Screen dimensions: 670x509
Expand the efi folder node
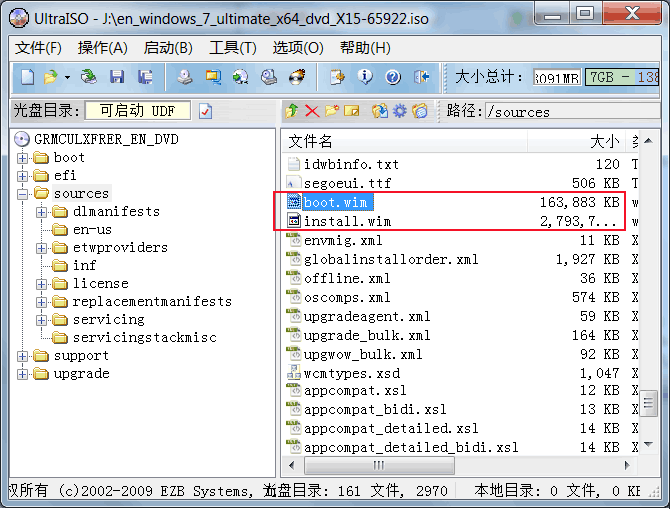(x=23, y=176)
